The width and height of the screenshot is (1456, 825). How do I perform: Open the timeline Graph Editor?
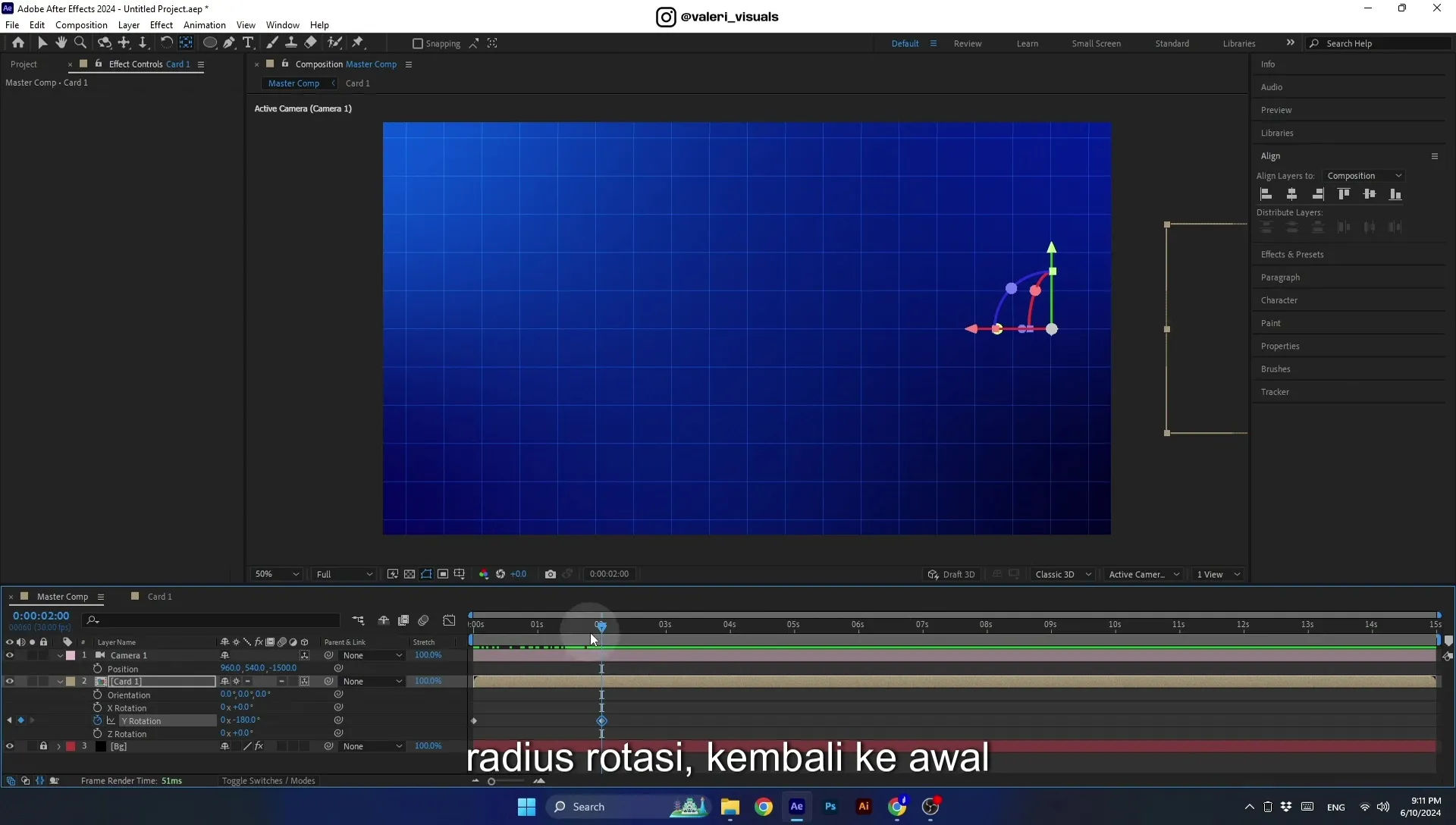[450, 620]
